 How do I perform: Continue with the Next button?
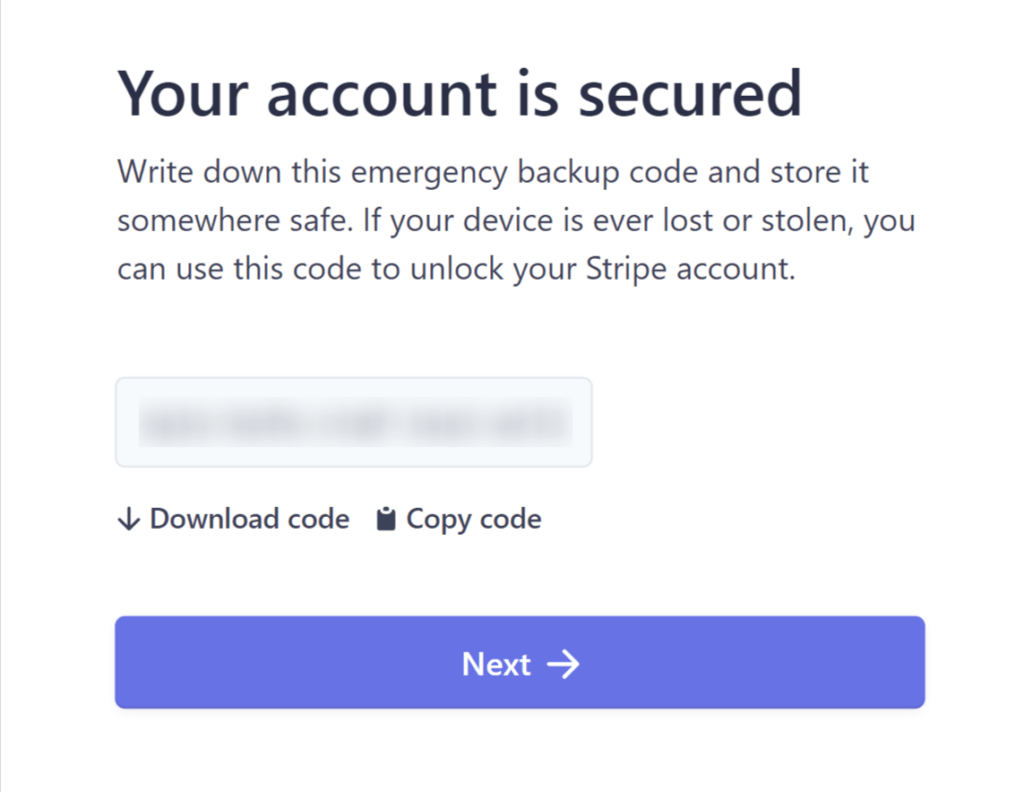click(x=520, y=662)
